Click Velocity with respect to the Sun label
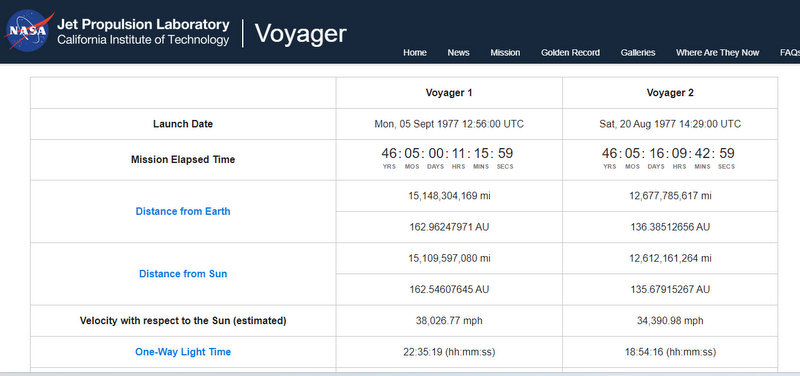This screenshot has width=800, height=376. 183,321
